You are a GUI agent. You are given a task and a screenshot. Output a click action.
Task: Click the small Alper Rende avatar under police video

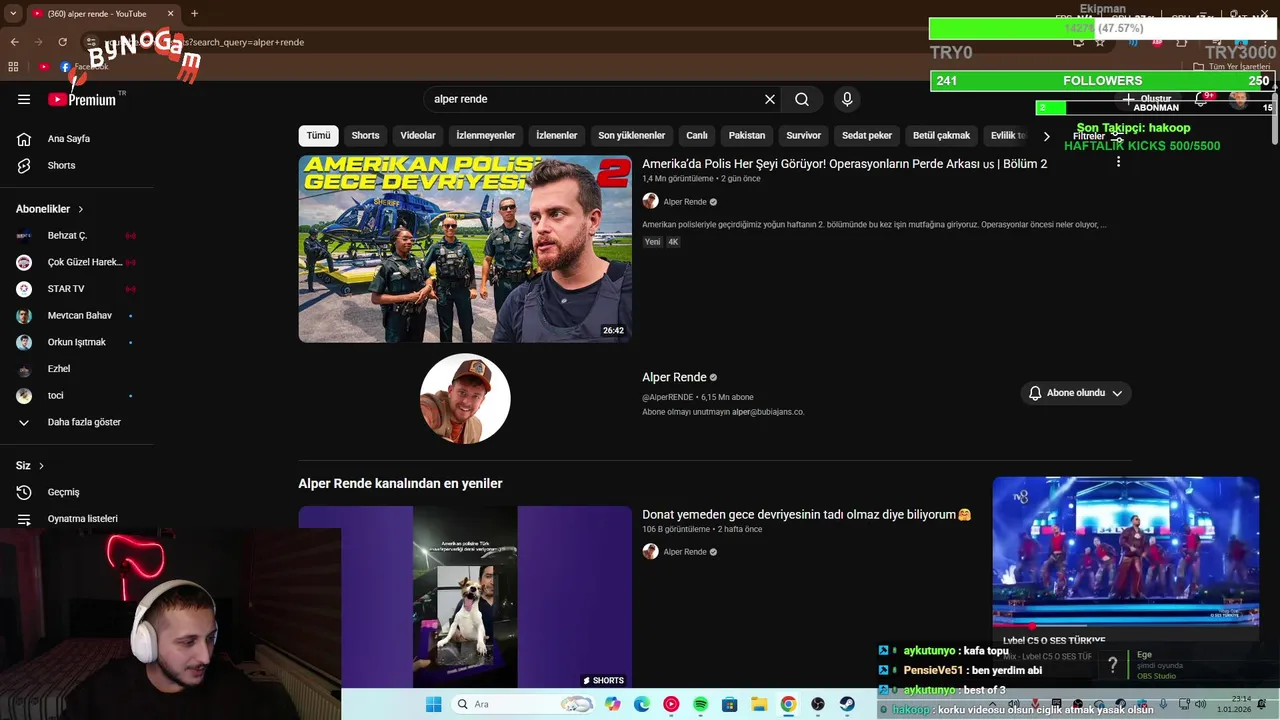click(x=650, y=201)
